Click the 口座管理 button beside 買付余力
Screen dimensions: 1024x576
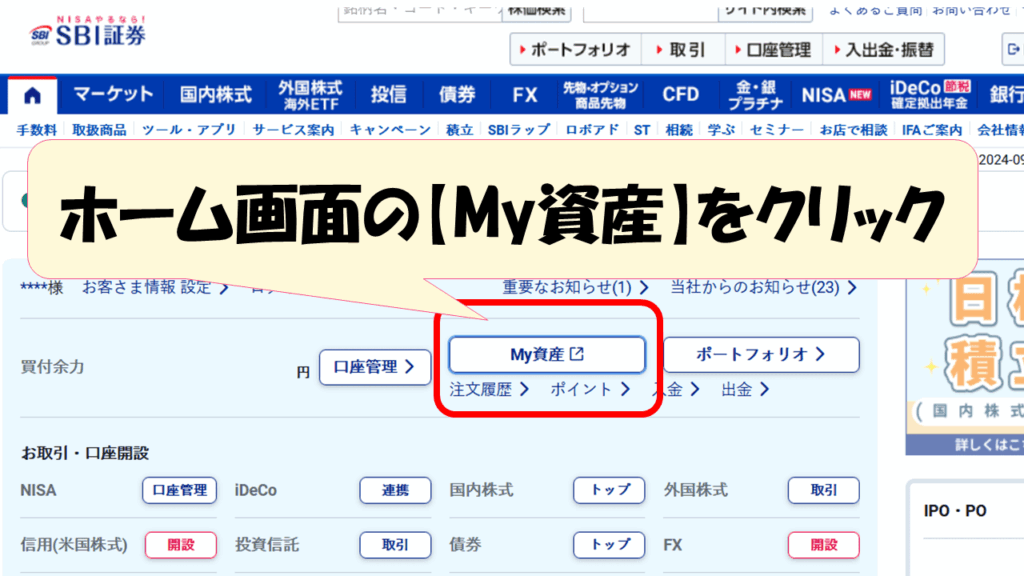coord(375,367)
